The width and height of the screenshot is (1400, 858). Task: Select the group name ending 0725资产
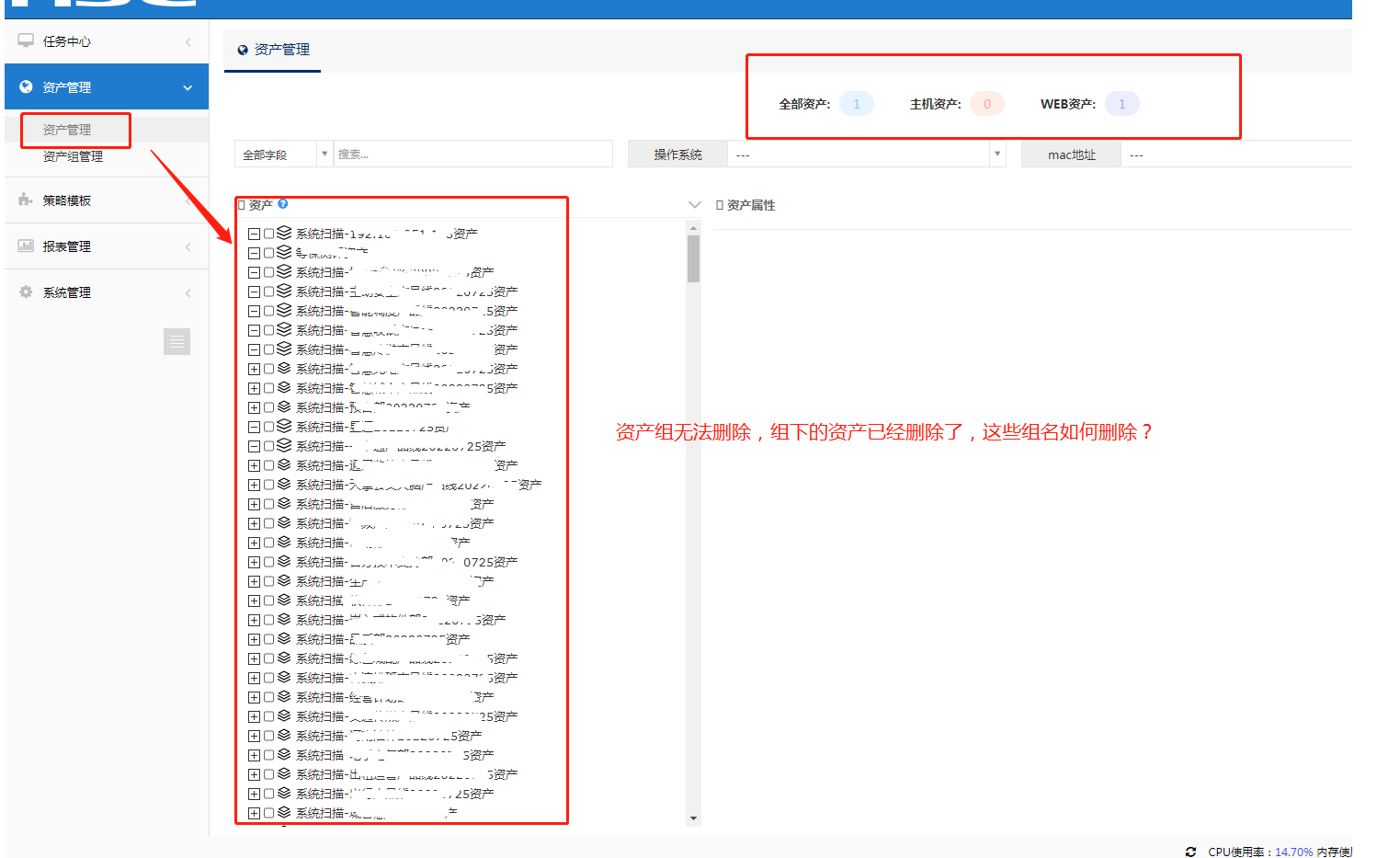[x=406, y=562]
